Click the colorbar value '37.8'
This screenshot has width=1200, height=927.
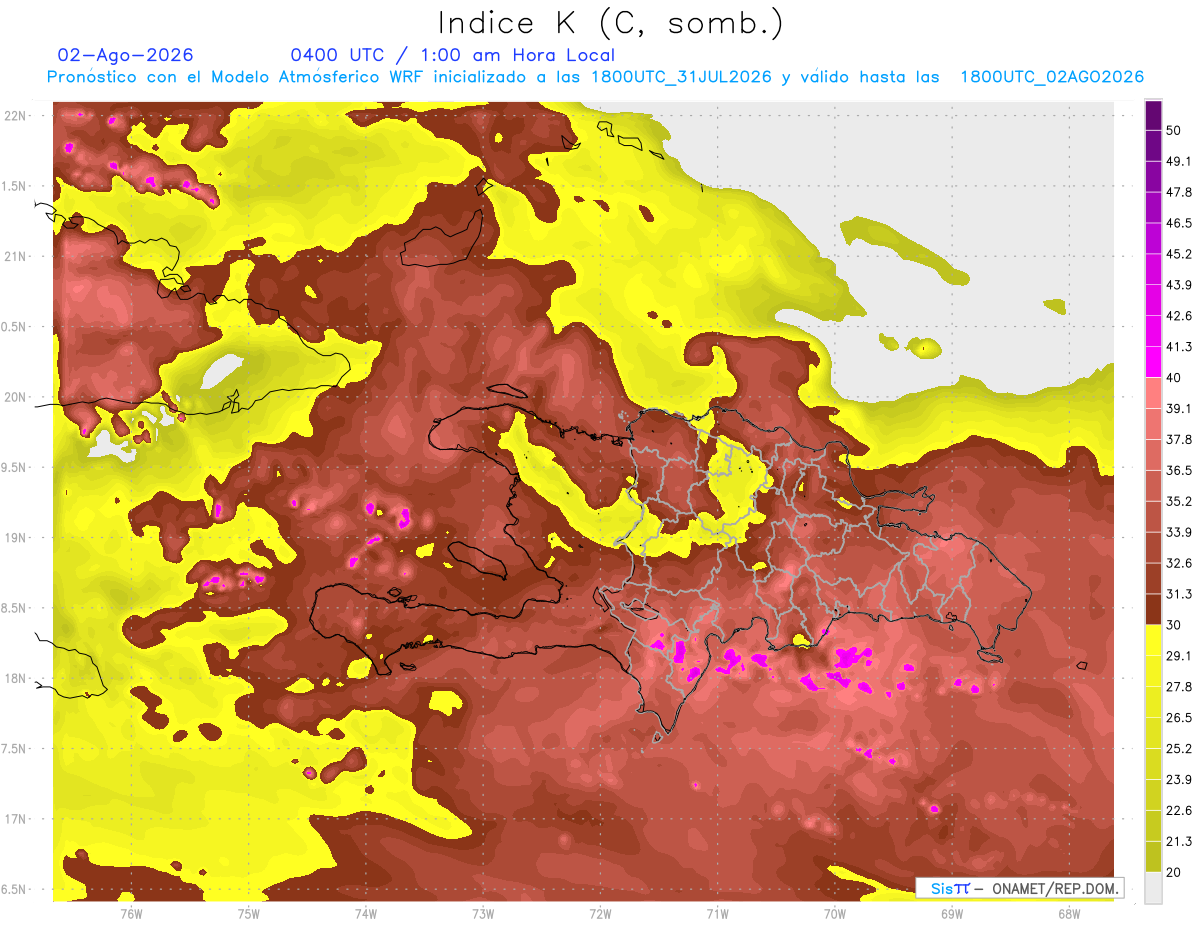click(x=1178, y=440)
